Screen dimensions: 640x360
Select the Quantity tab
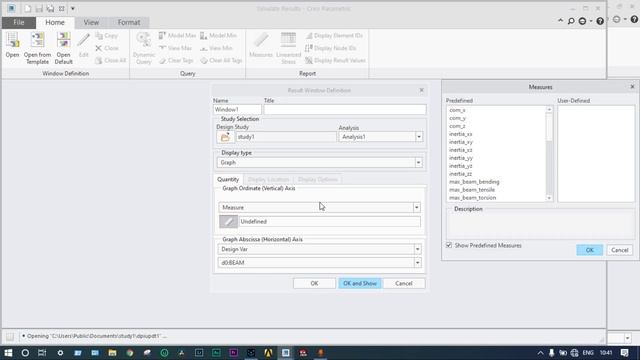(228, 180)
